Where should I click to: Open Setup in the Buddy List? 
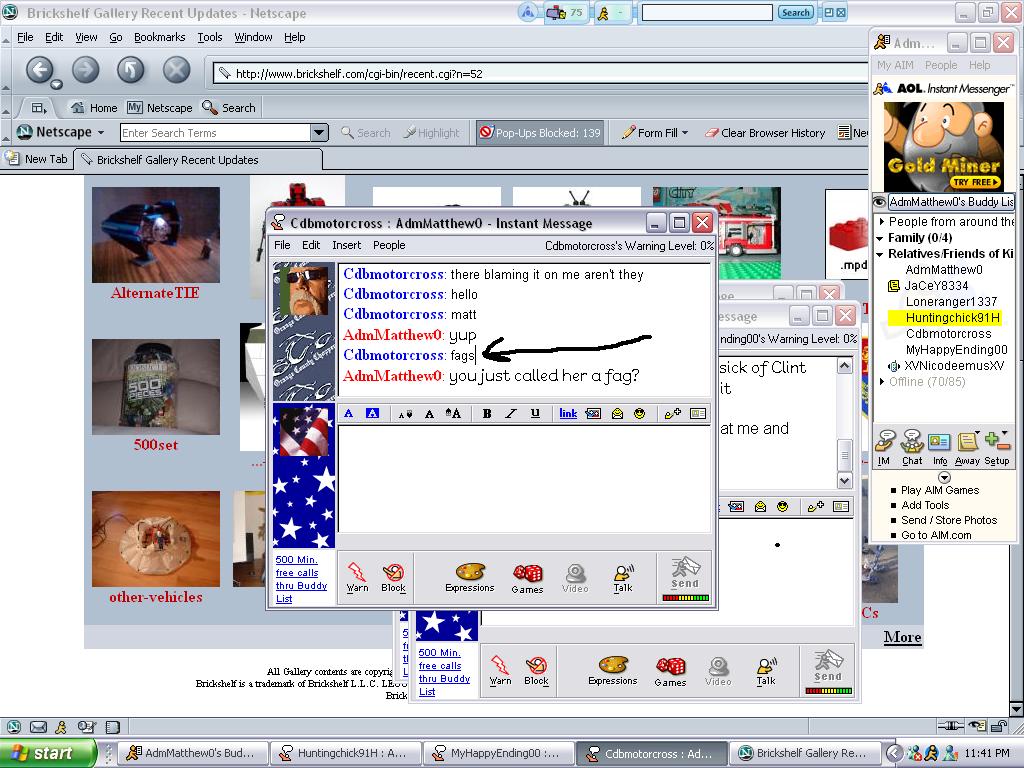pos(997,447)
